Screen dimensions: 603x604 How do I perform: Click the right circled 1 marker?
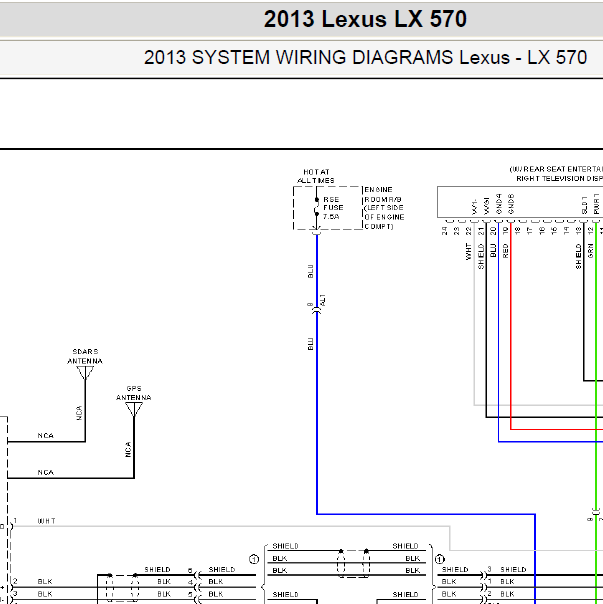coord(440,559)
